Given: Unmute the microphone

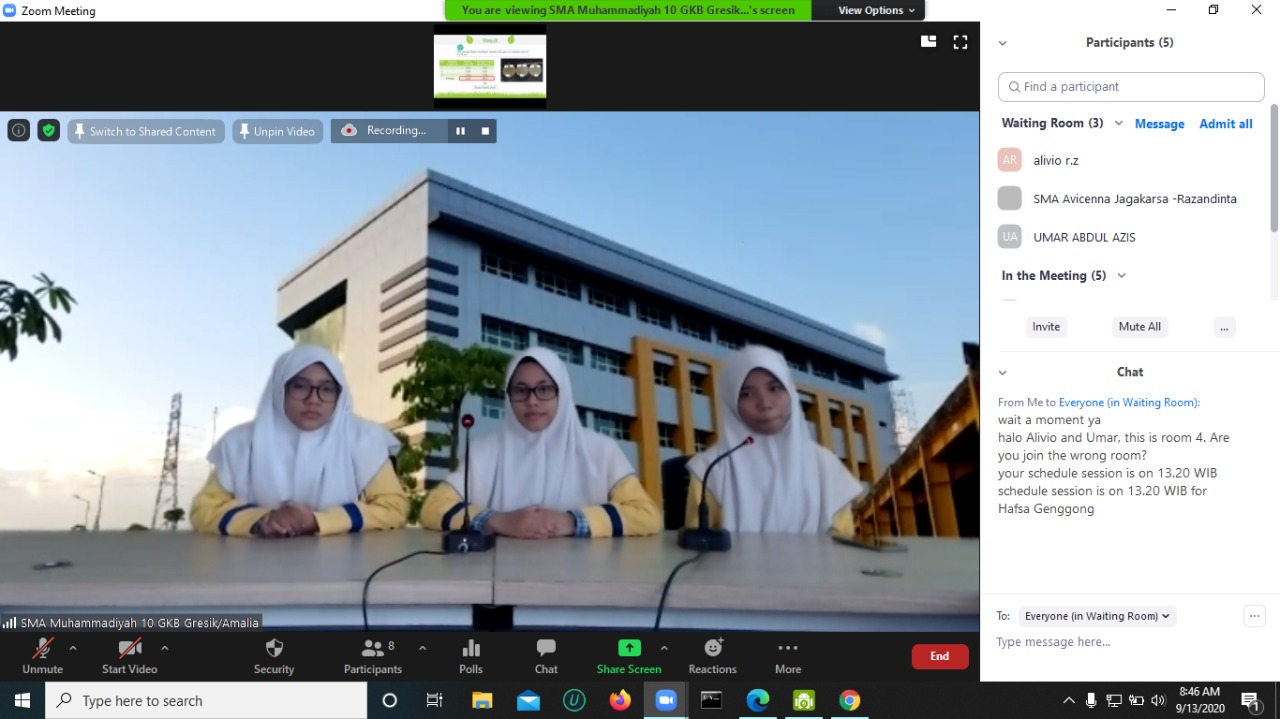Looking at the screenshot, I should point(42,655).
